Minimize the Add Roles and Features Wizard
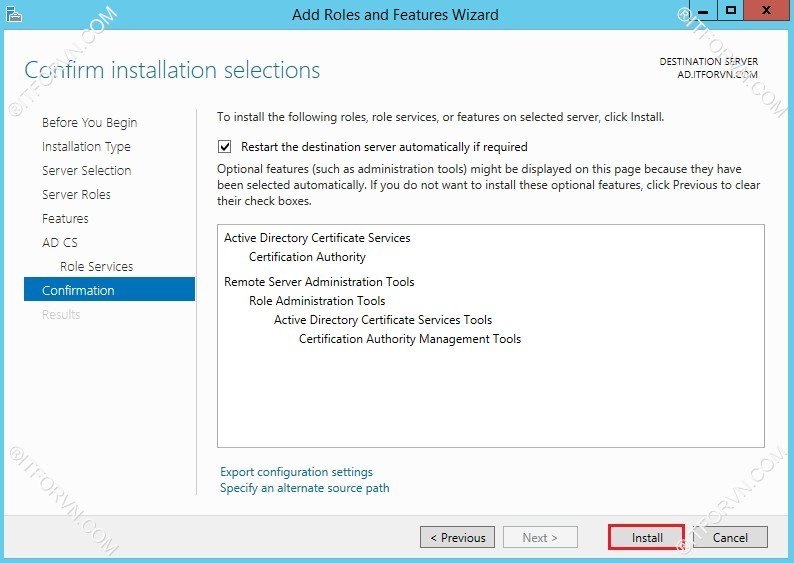This screenshot has height=563, width=794. click(708, 12)
